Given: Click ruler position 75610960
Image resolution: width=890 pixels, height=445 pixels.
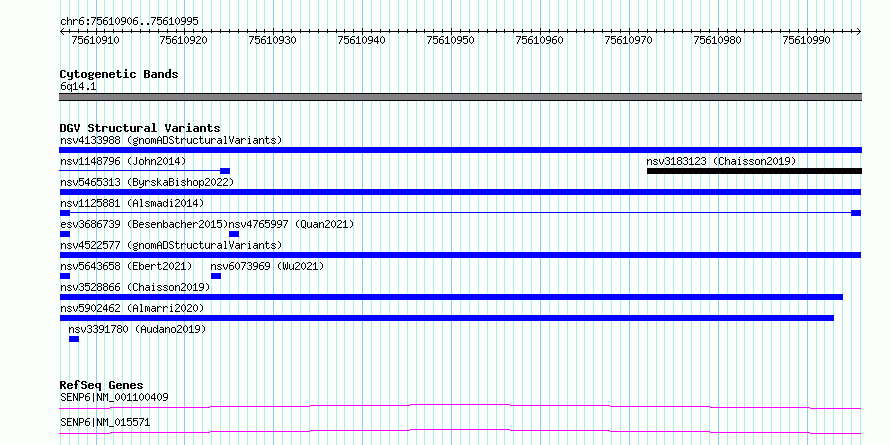Looking at the screenshot, I should click(540, 40).
